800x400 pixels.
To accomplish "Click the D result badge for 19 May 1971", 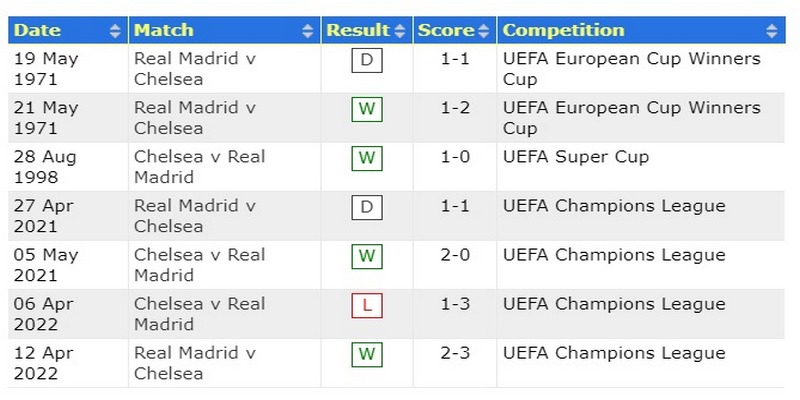I will click(367, 60).
